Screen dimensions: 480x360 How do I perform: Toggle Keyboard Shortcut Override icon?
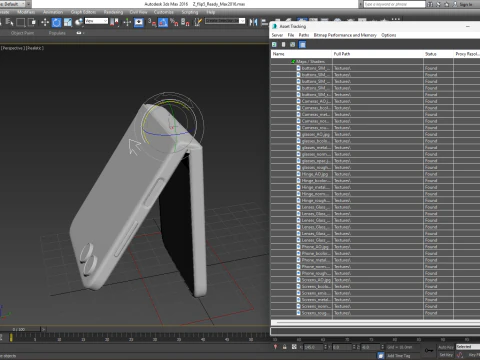pos(139,22)
